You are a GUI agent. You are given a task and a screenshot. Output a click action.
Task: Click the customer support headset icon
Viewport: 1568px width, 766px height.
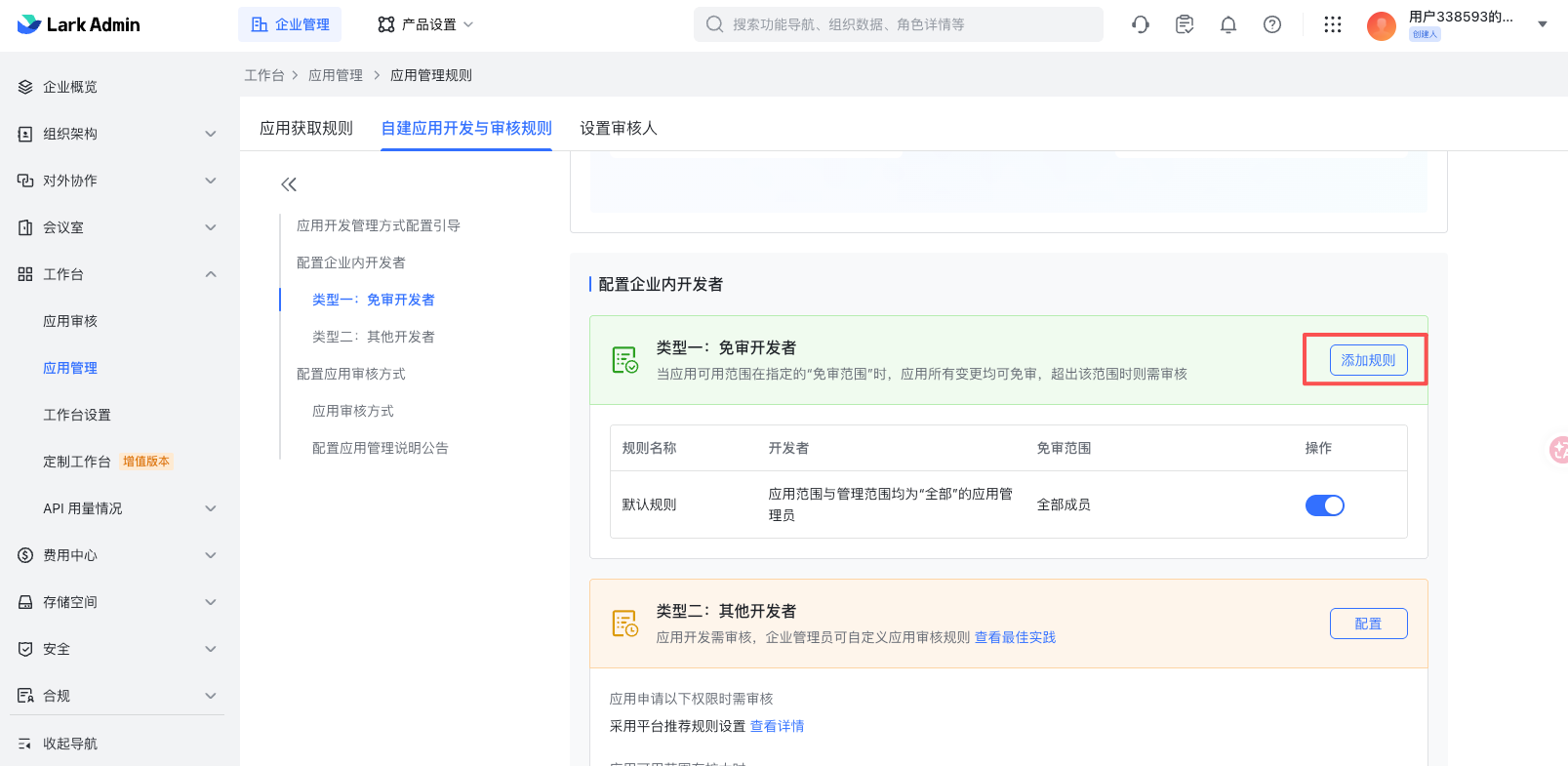pos(1140,24)
